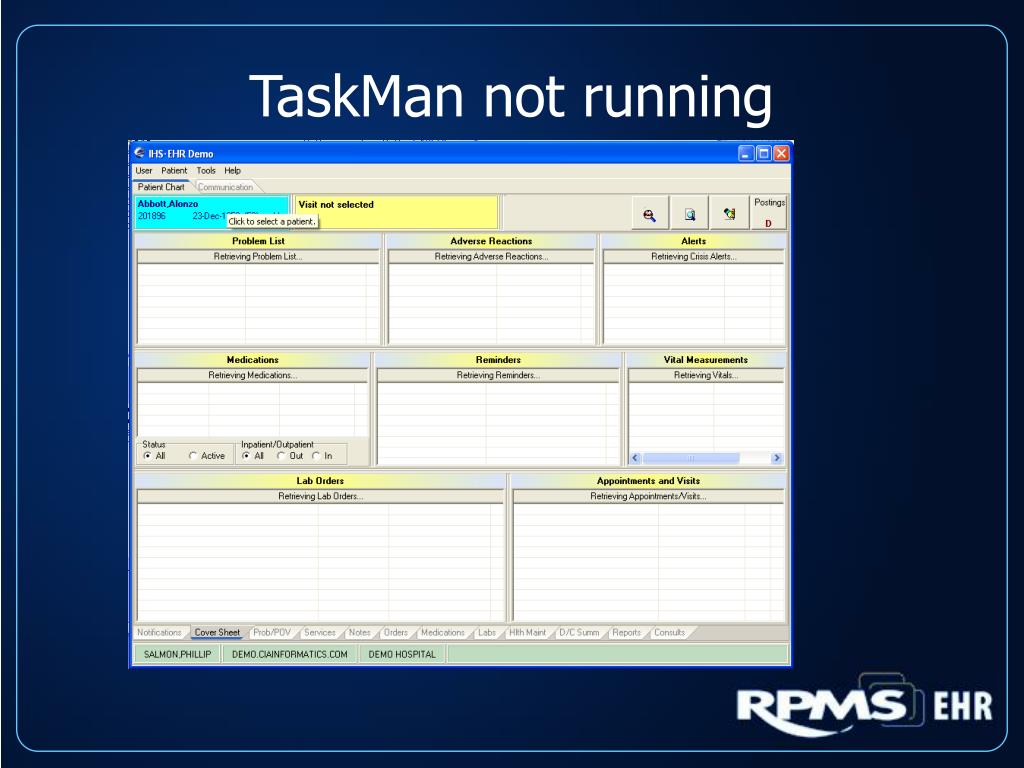Click the Retrieving Medications... column header

tap(253, 376)
